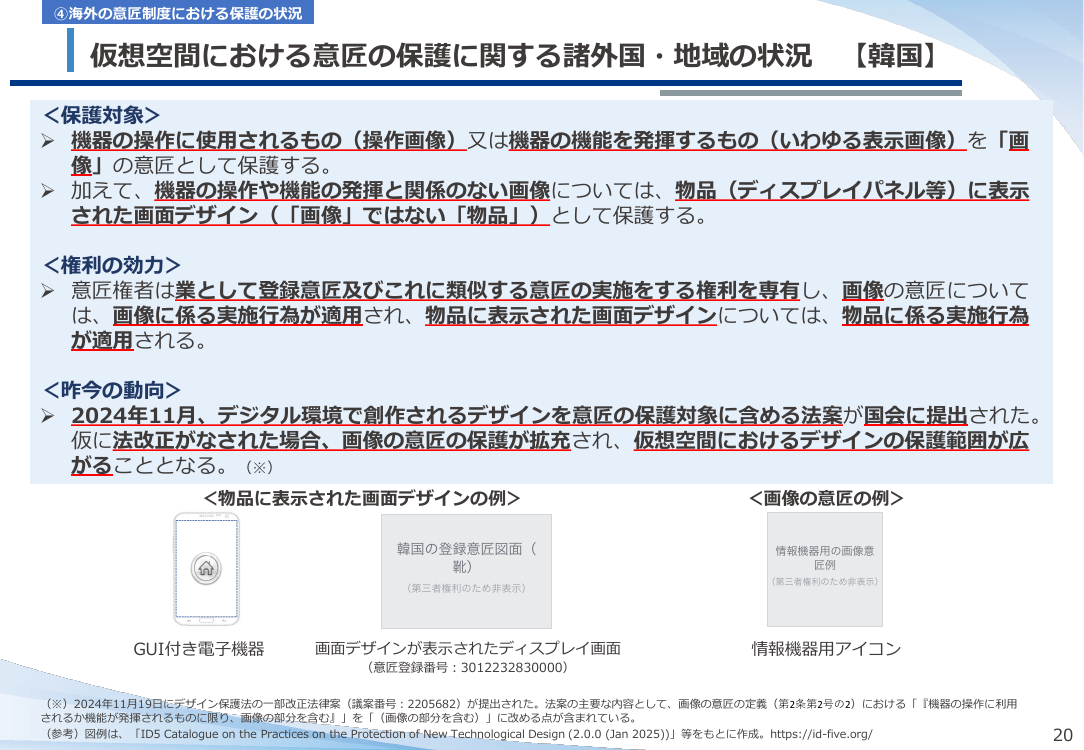Open the https://id-five.org/ link

tap(821, 733)
